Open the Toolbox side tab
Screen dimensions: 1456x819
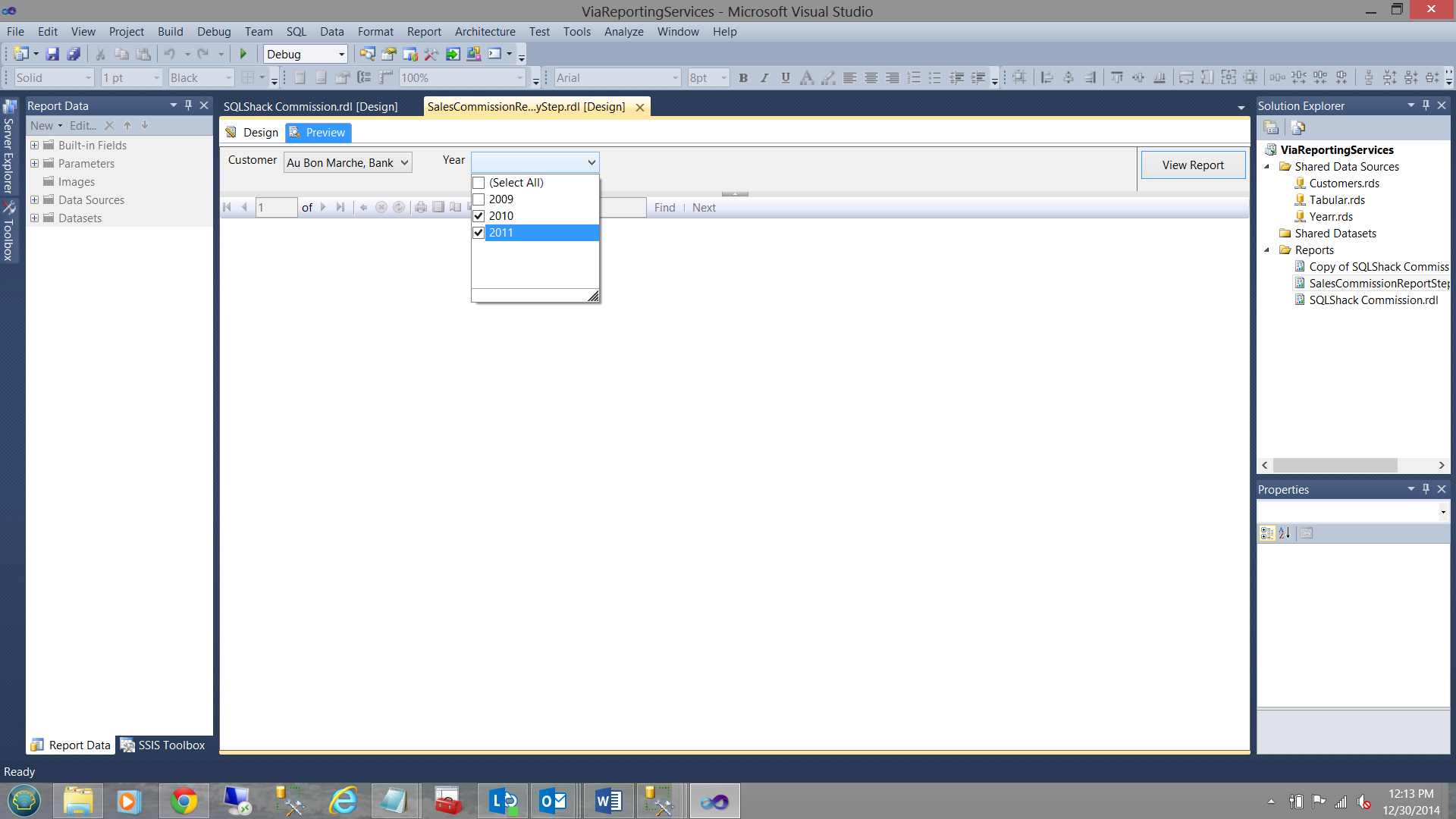9,231
